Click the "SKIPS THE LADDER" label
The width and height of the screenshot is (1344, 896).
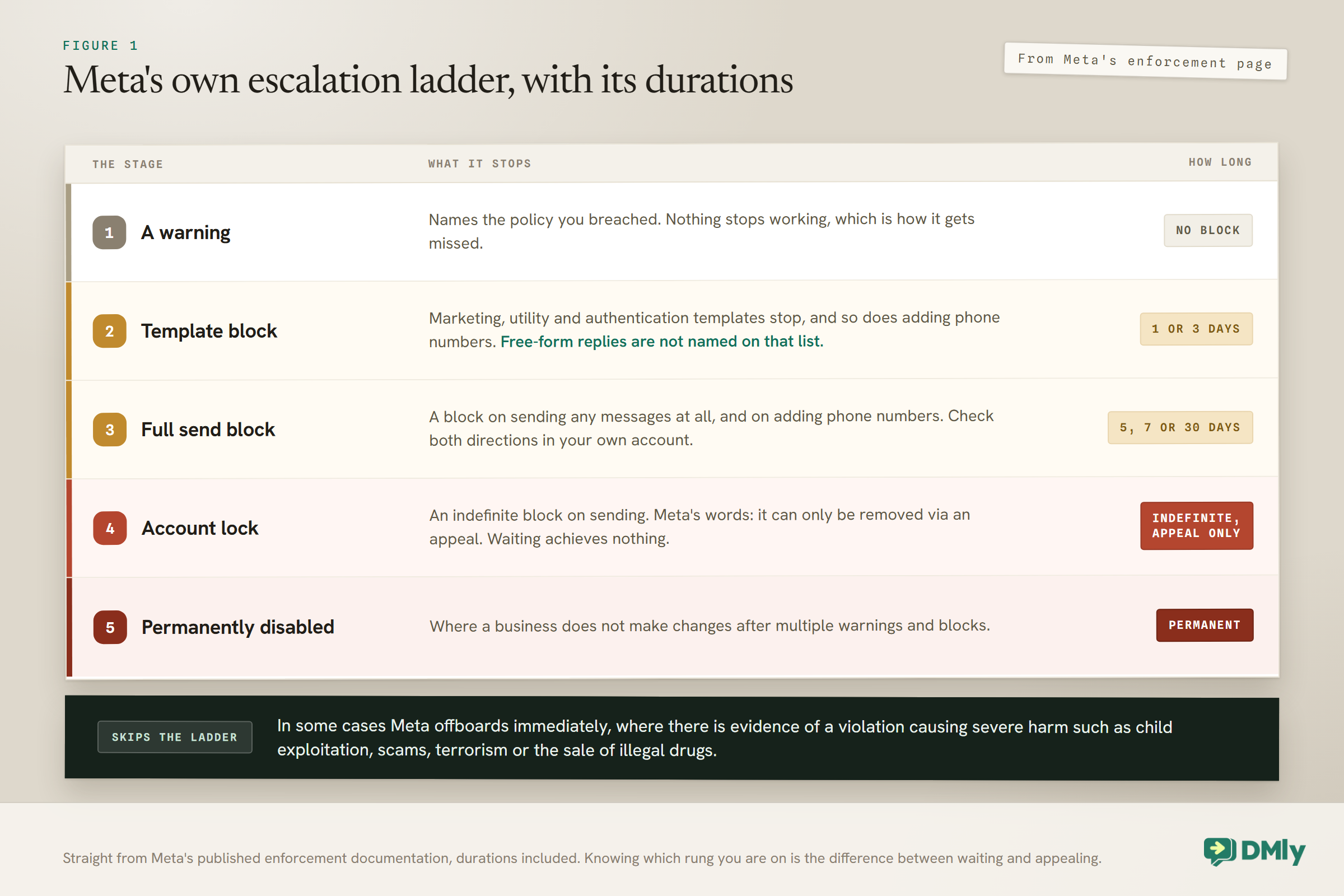[174, 737]
